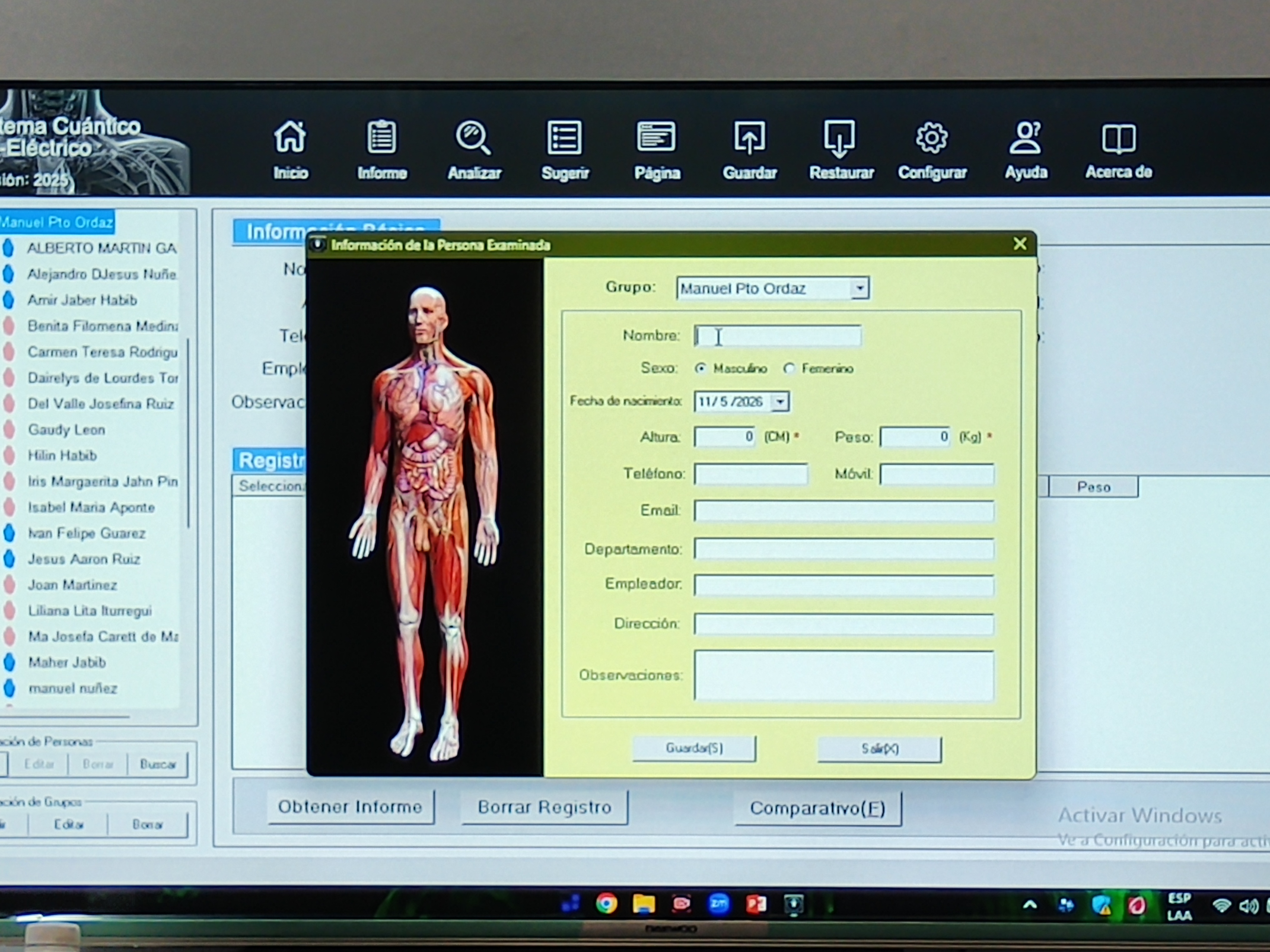Click the Observaciones text area

tap(844, 676)
